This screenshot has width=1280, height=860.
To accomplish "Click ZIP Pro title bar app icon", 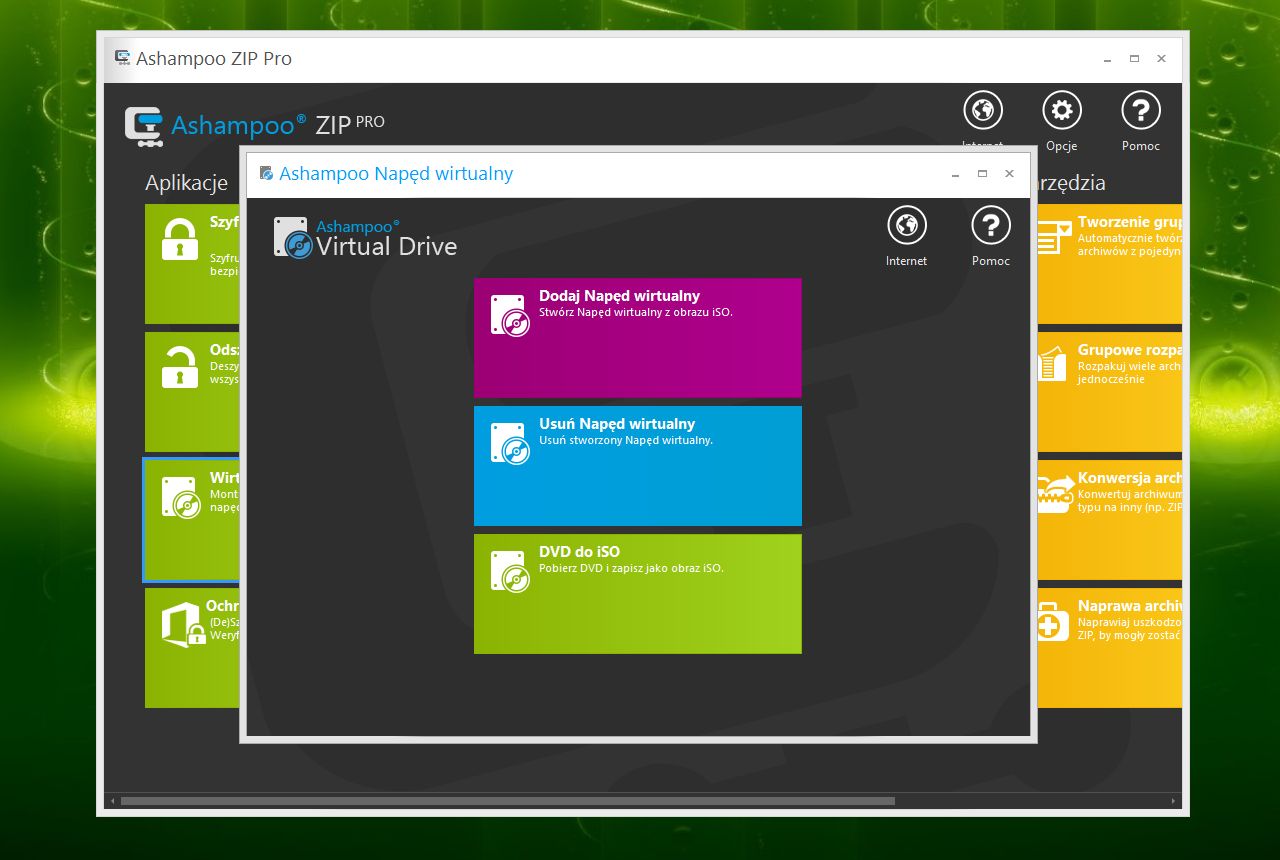I will coord(123,58).
